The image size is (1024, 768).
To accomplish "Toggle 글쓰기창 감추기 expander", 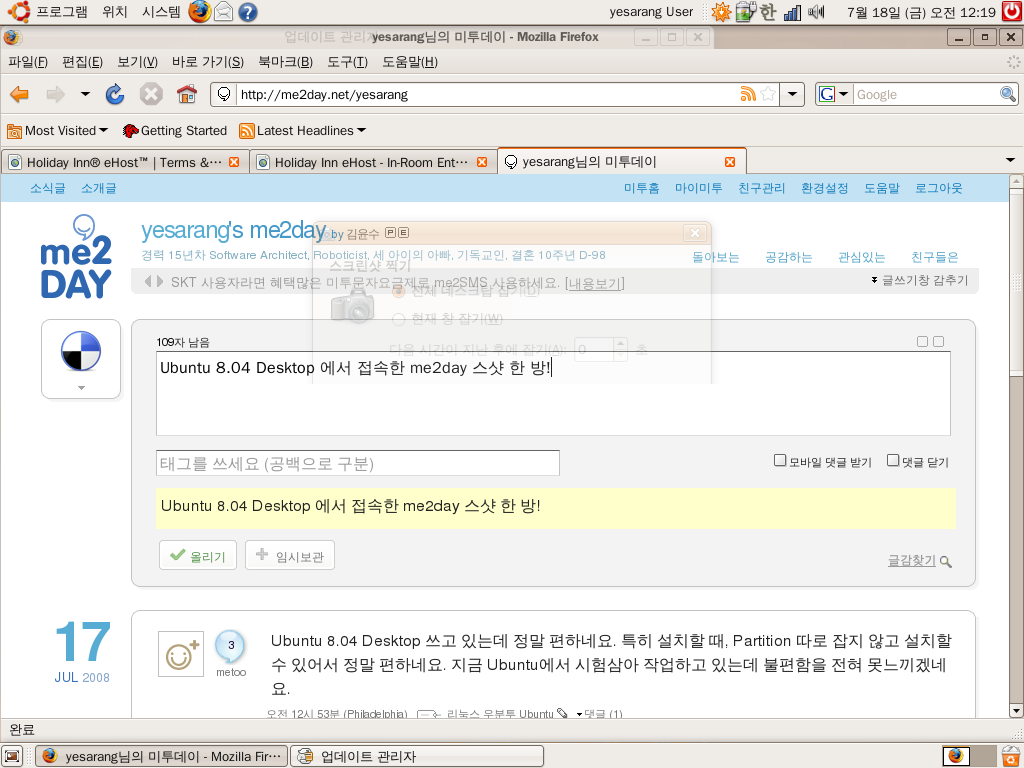I will pos(920,280).
